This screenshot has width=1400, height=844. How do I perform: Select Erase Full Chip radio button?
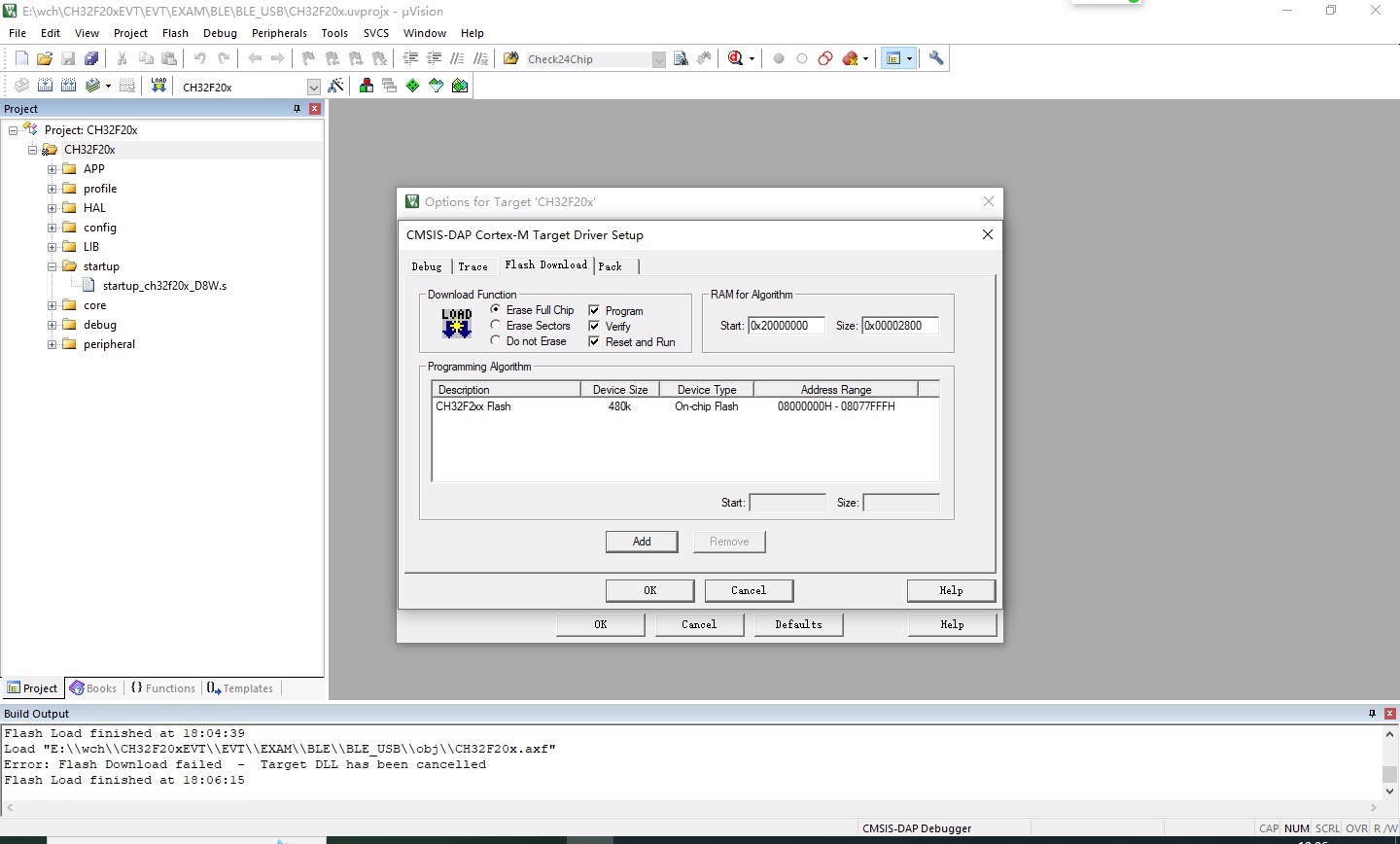pos(496,309)
